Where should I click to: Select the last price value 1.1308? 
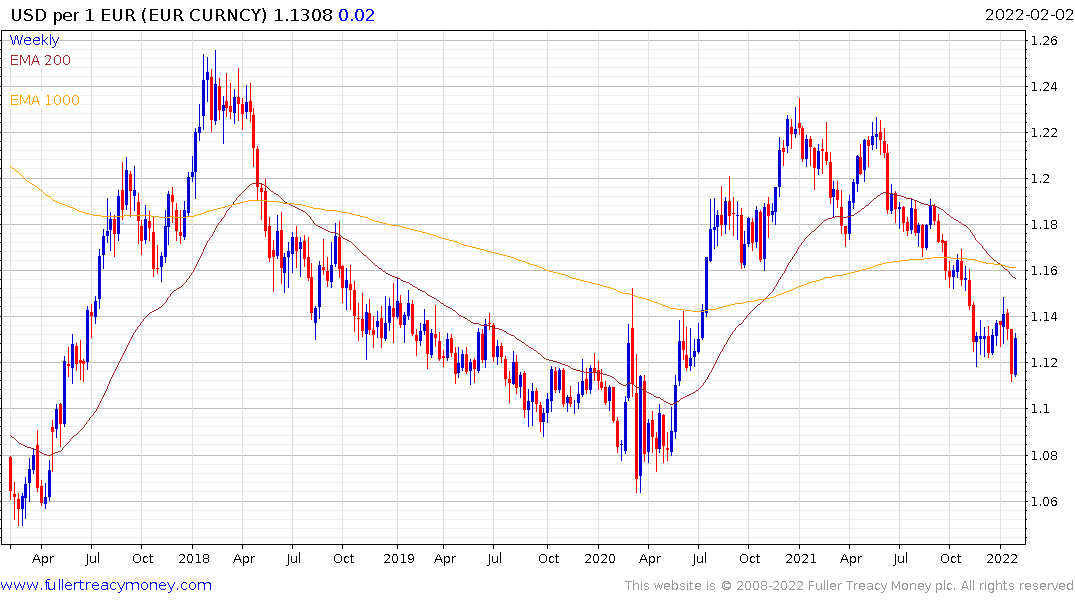tap(303, 15)
